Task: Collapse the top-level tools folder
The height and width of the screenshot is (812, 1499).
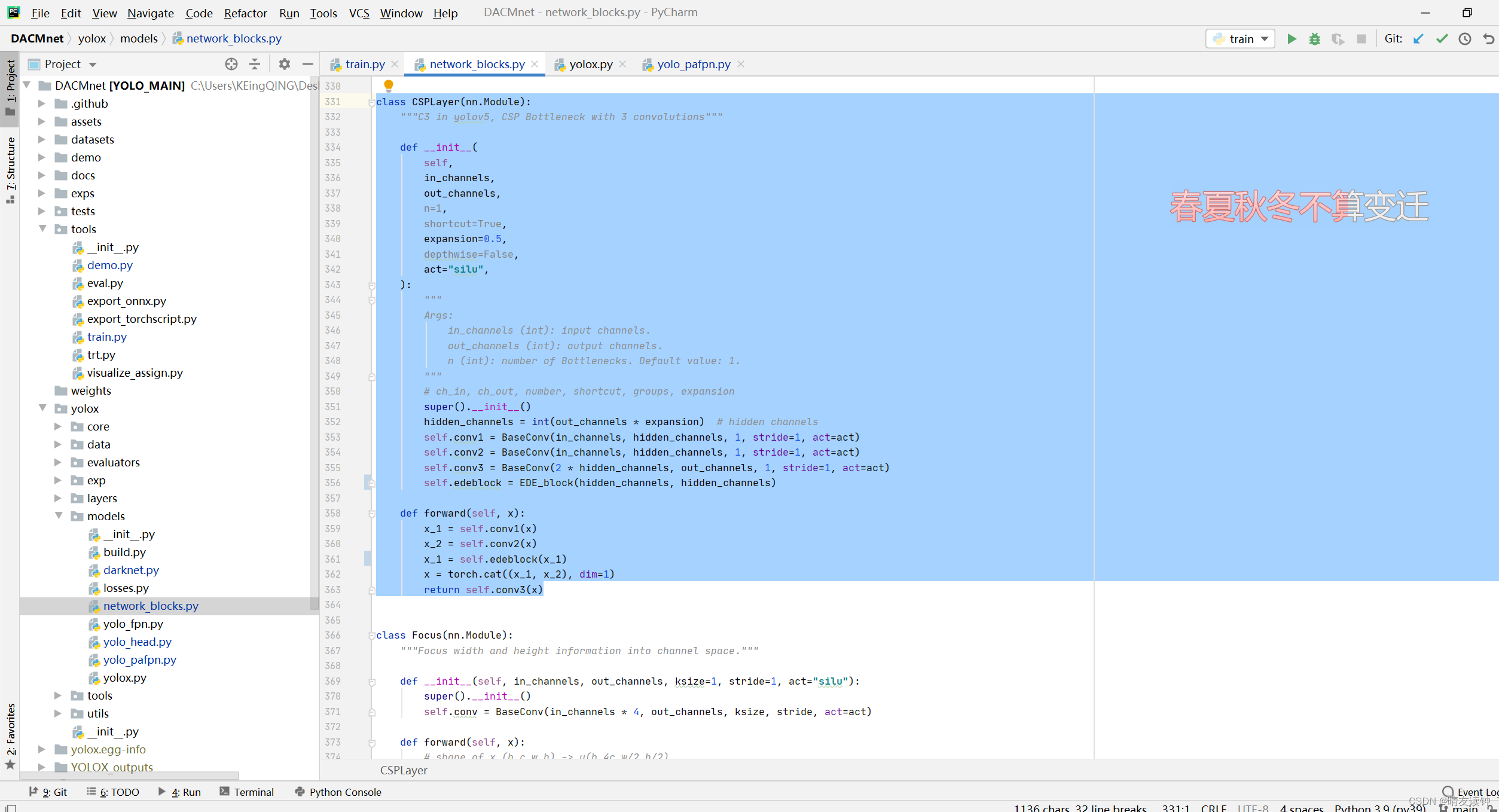Action: coord(42,228)
